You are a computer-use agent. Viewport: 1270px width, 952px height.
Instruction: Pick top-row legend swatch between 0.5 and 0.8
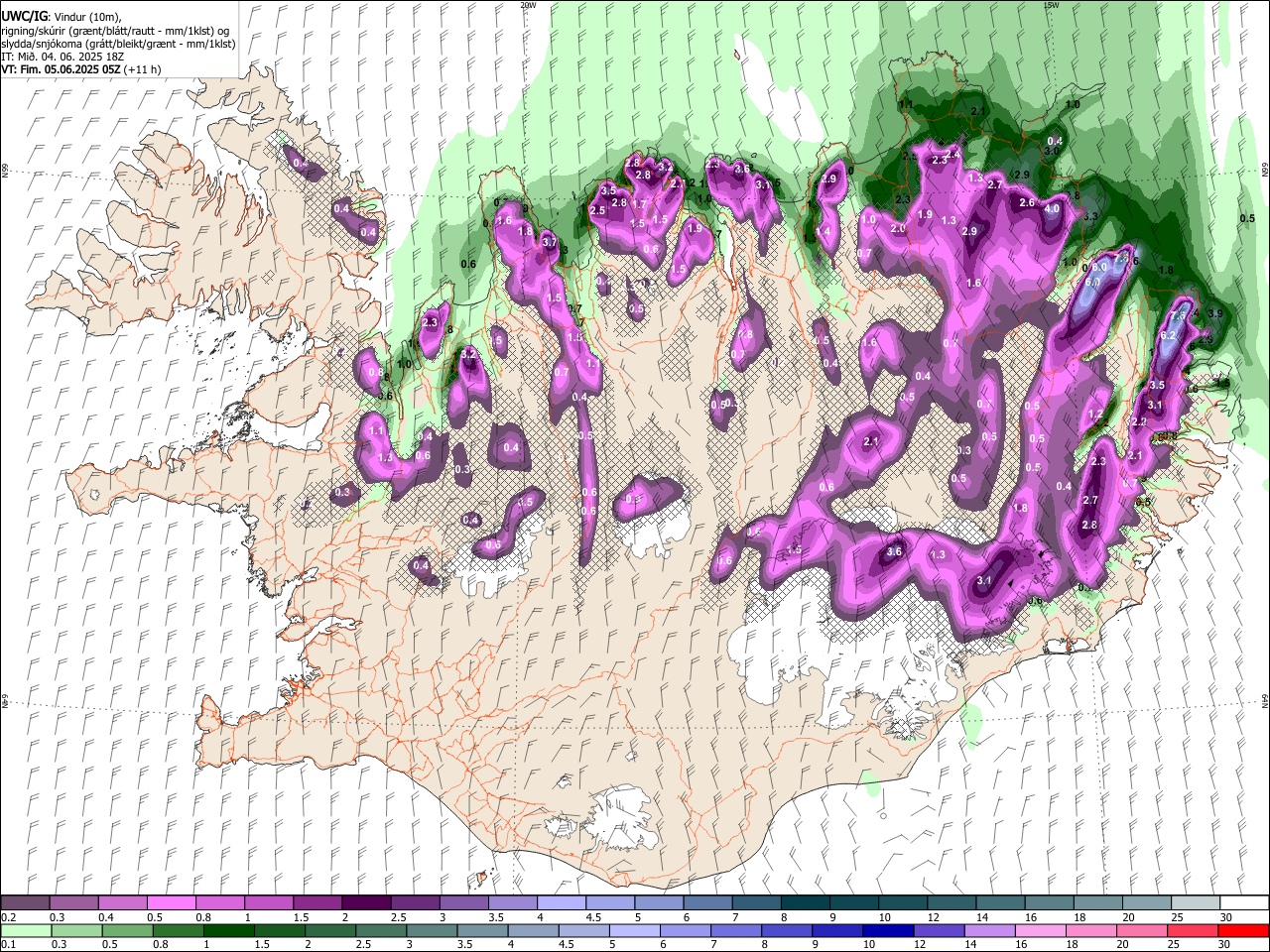click(x=171, y=902)
